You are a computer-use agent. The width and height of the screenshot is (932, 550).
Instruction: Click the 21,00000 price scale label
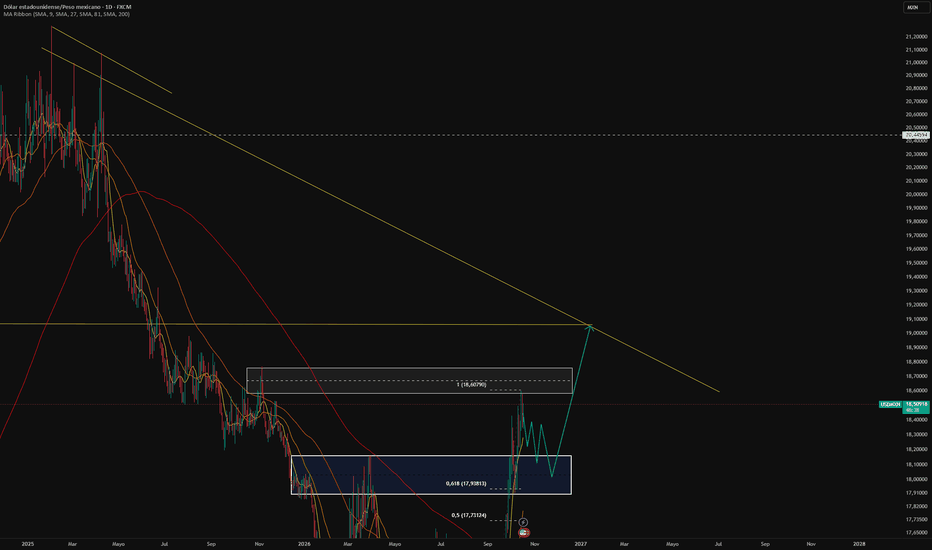tap(917, 62)
